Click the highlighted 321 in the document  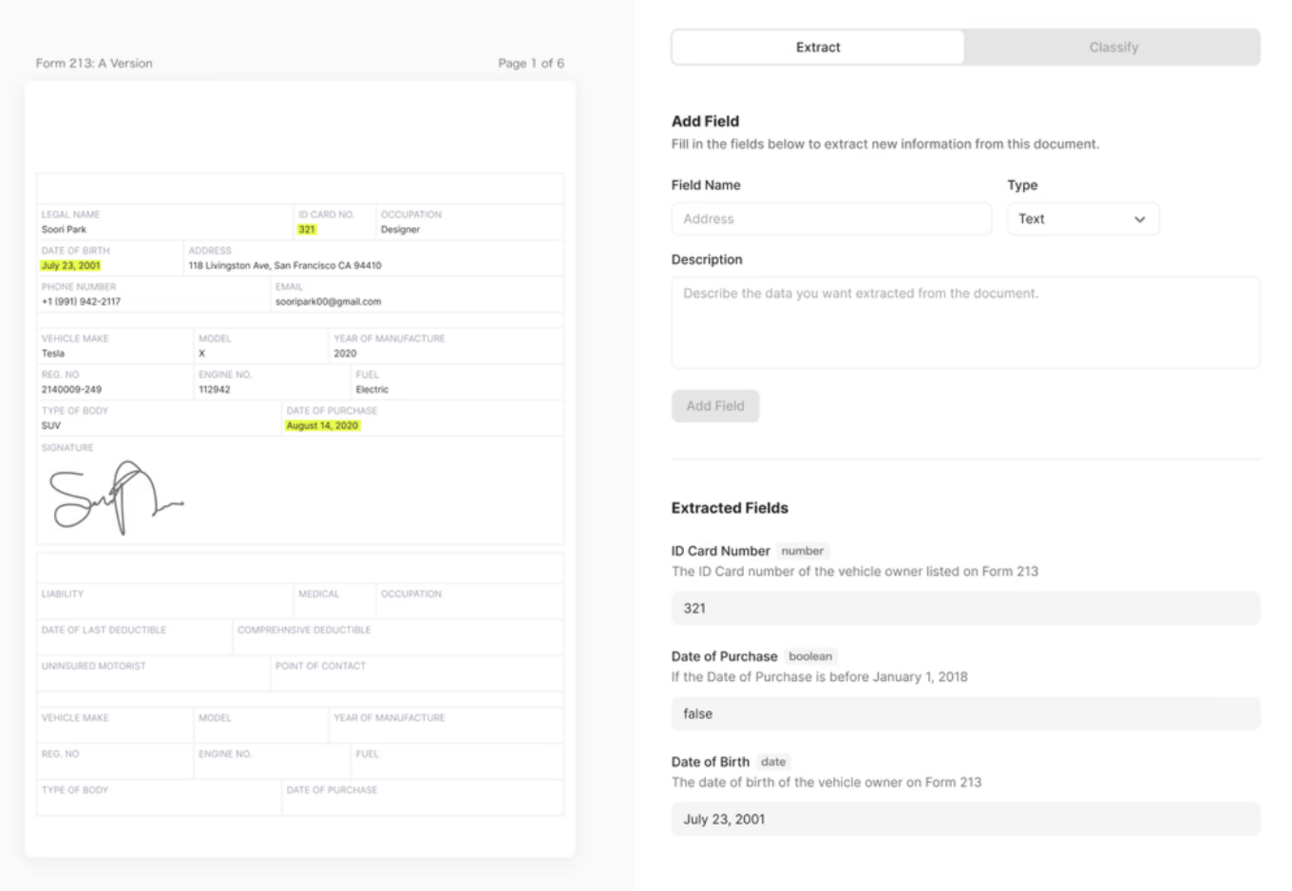coord(306,230)
